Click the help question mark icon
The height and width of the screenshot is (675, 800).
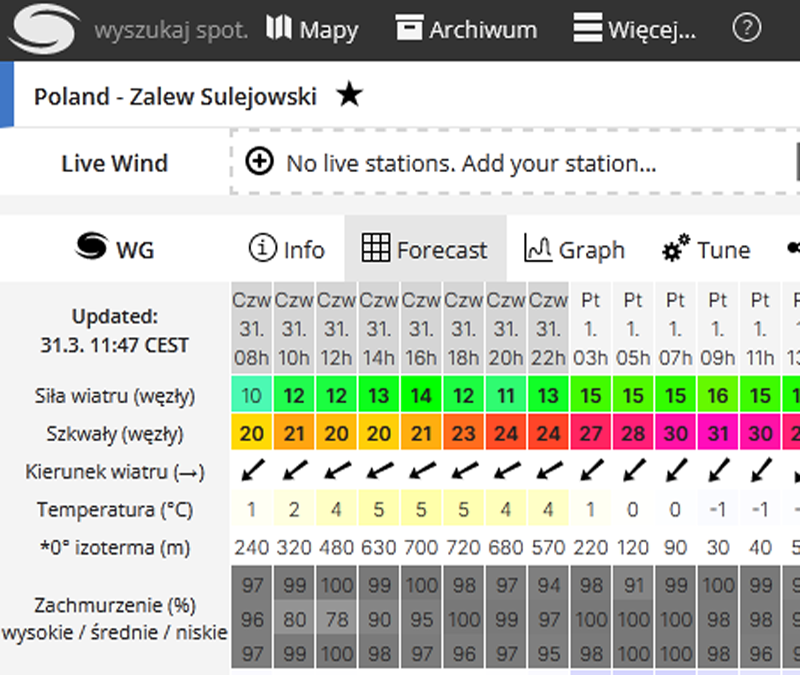point(746,28)
